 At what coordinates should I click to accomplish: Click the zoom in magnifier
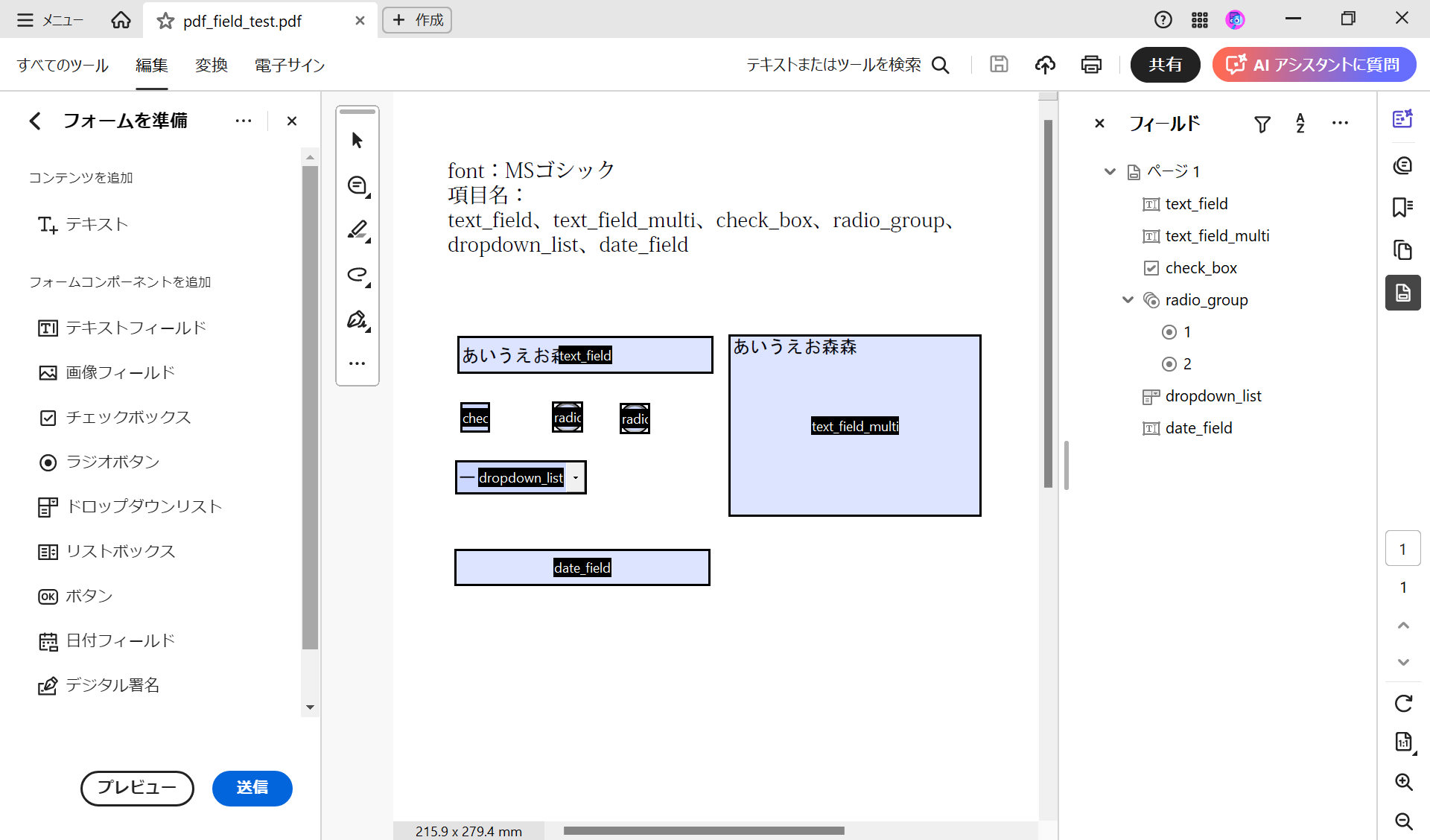1403,781
